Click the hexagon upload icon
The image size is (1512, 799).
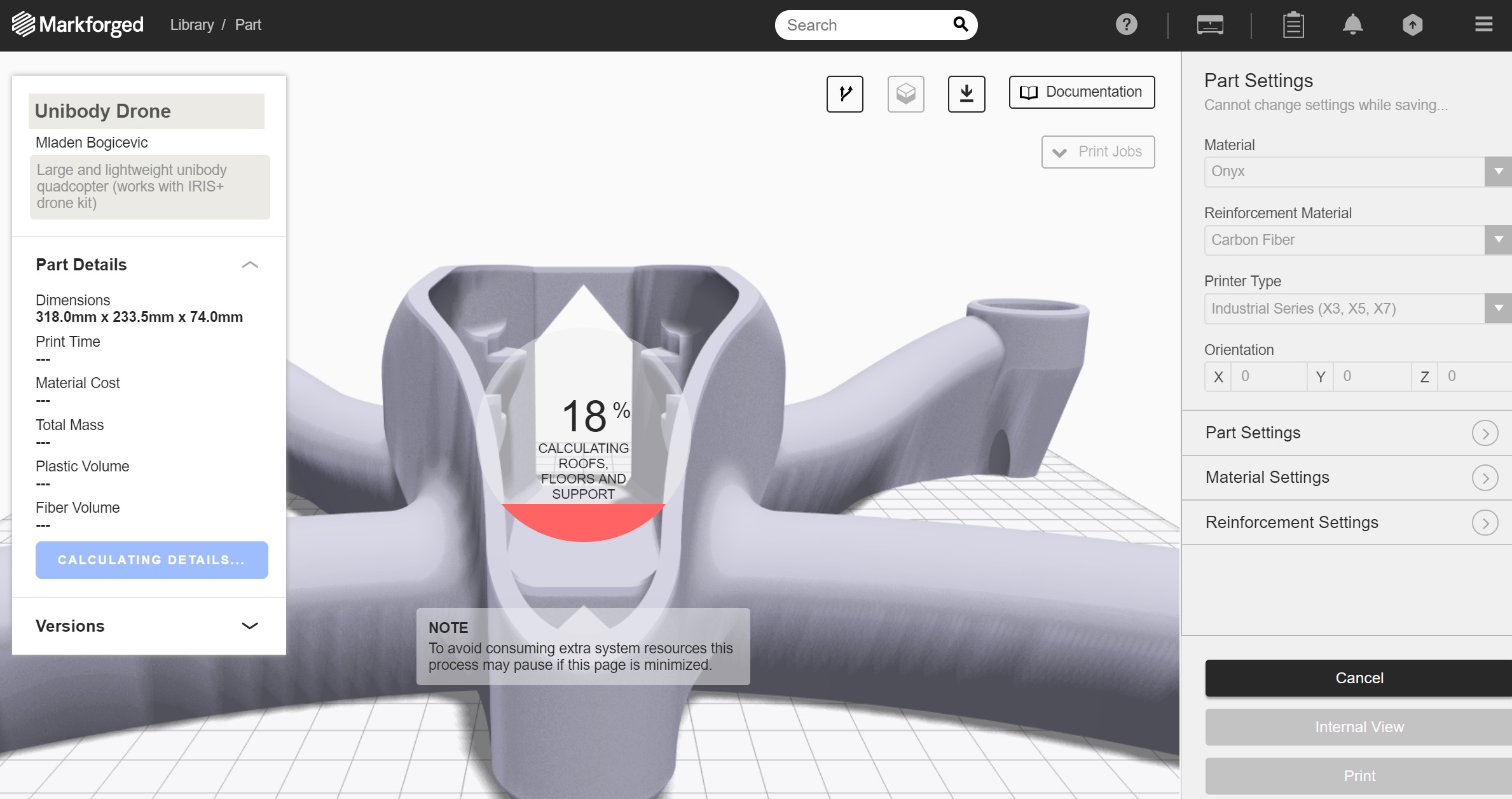point(1412,25)
